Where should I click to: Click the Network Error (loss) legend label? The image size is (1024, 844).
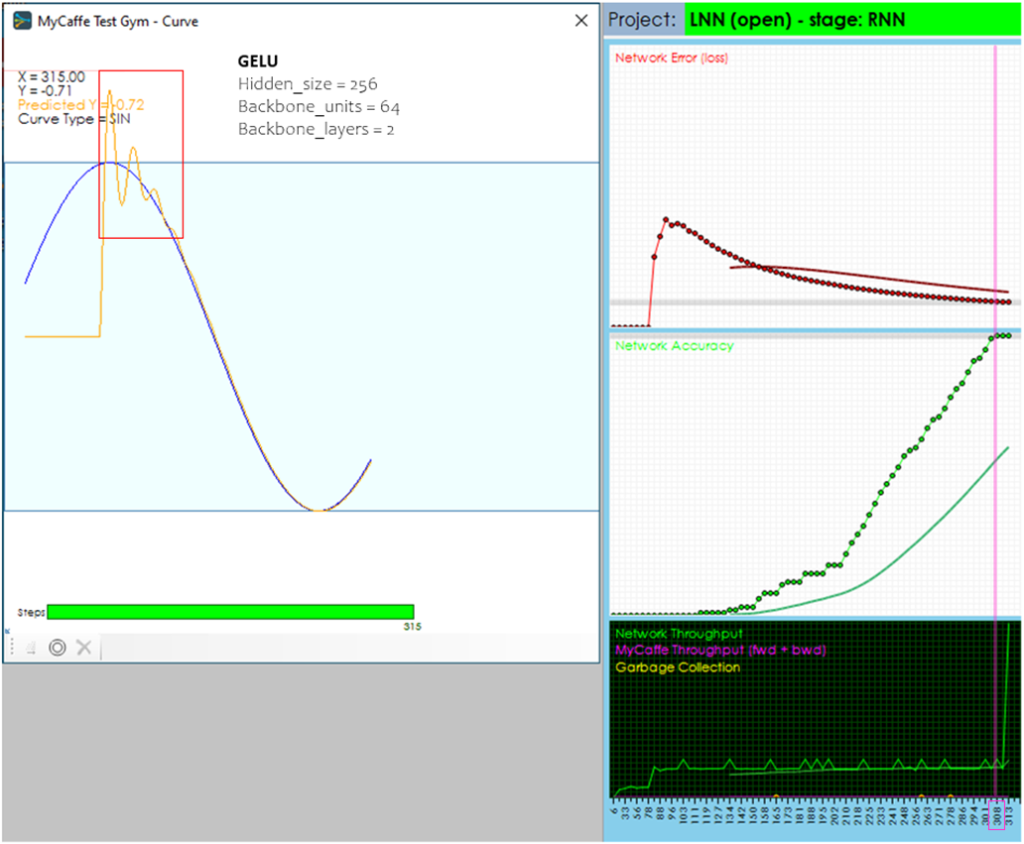(x=671, y=58)
